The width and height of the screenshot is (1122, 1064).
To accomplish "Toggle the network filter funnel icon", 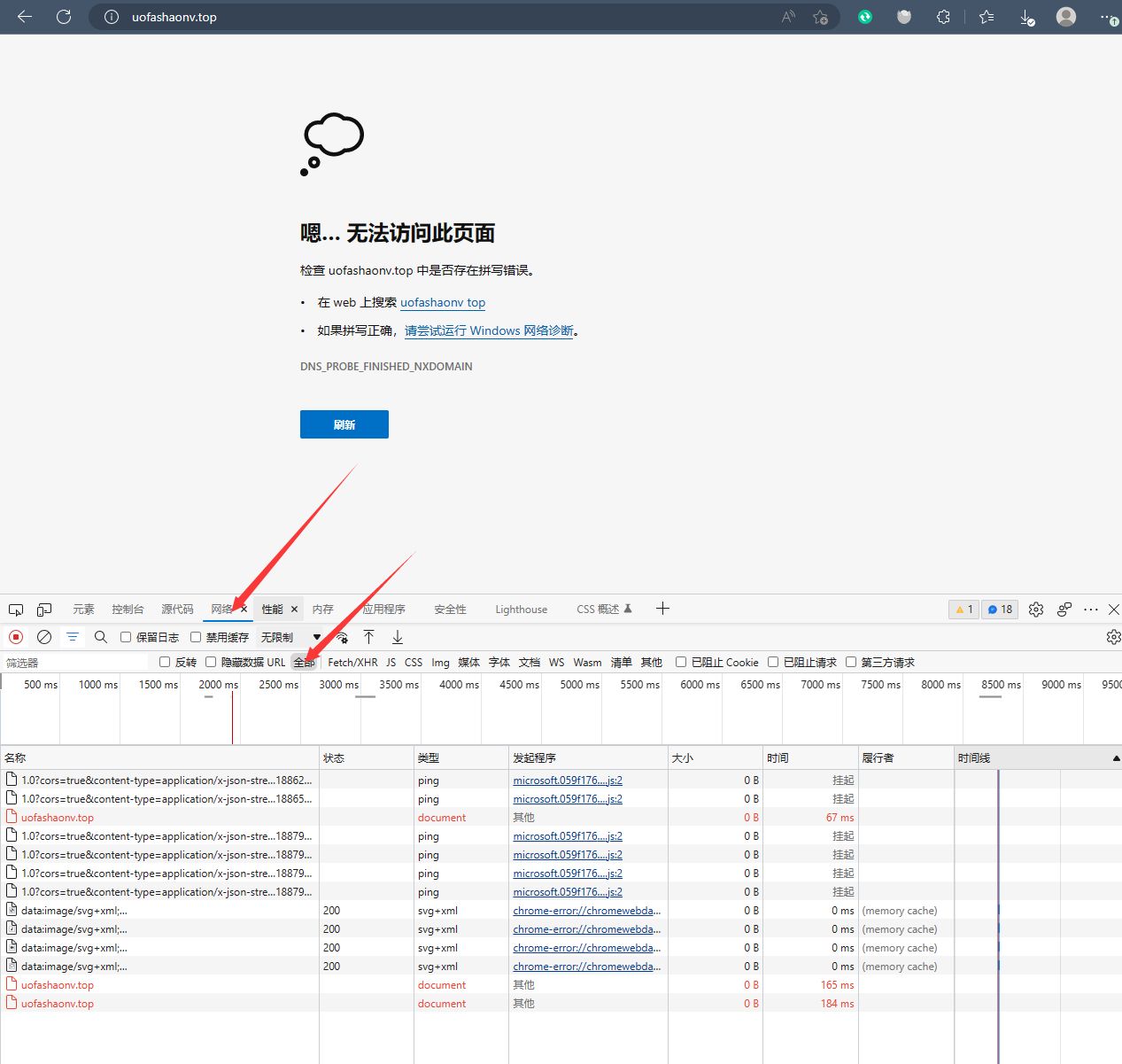I will pos(73,637).
